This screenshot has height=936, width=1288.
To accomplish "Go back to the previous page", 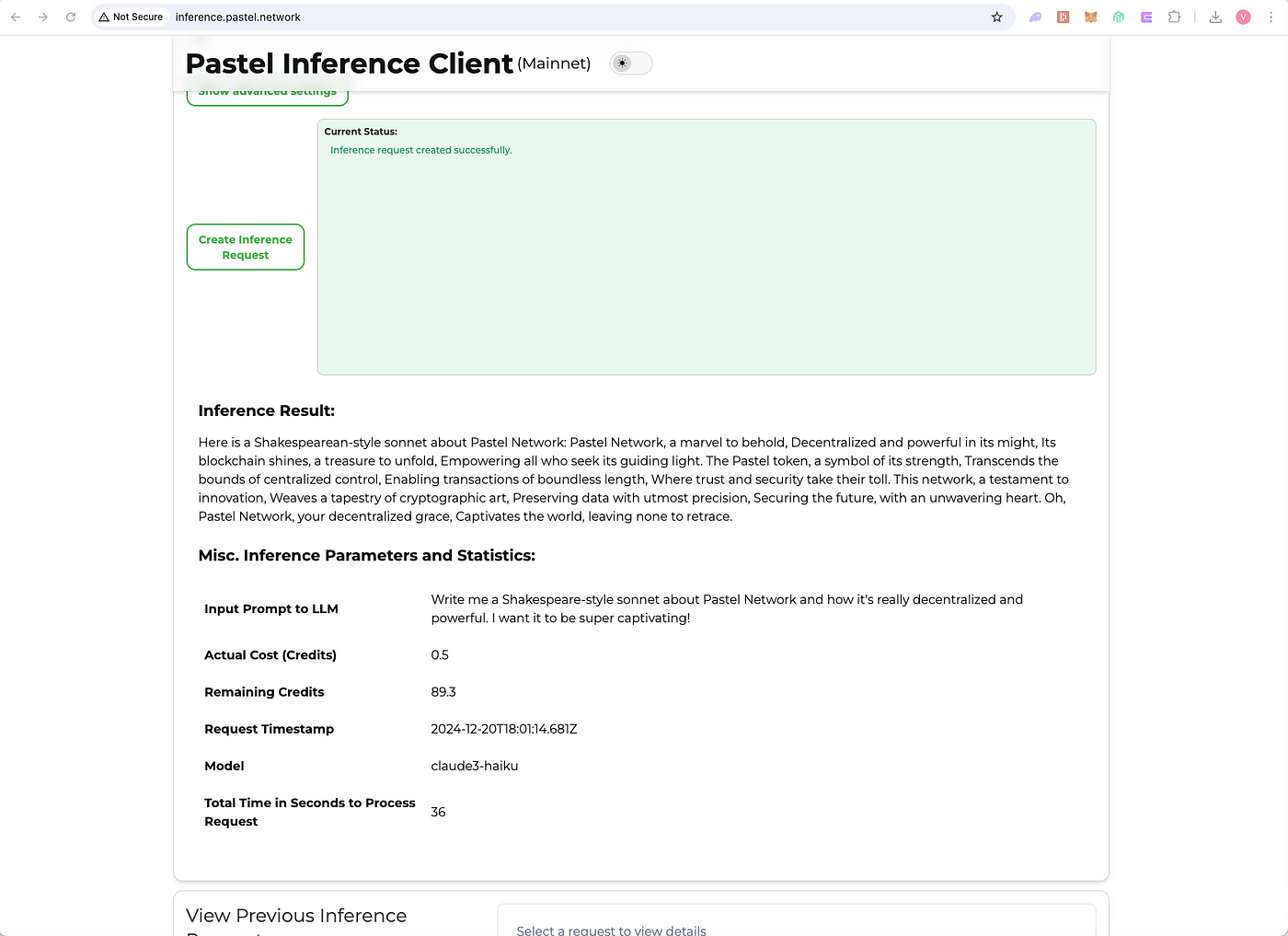I will tap(16, 17).
